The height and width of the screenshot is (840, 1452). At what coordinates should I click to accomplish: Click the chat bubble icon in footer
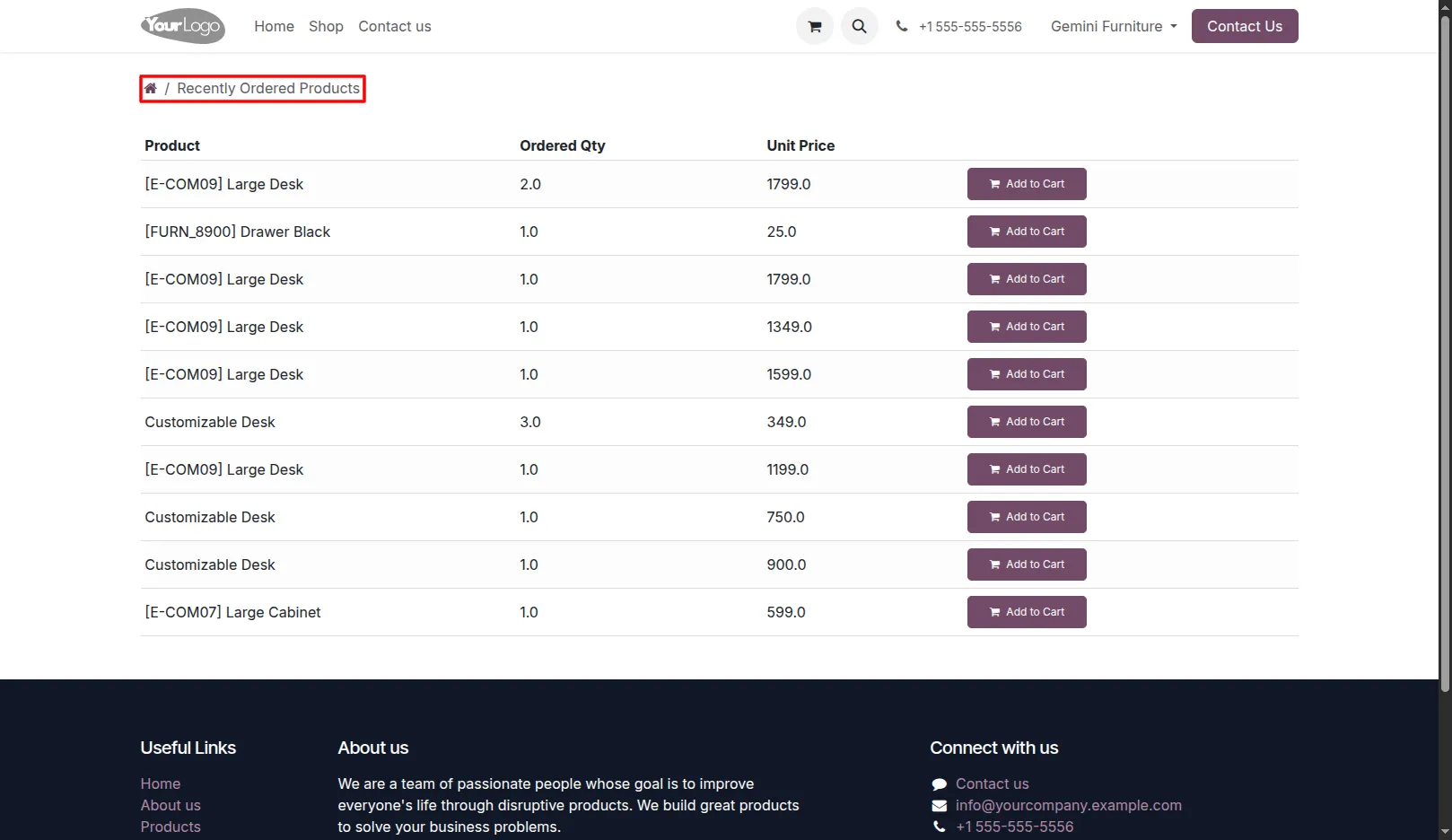[940, 784]
